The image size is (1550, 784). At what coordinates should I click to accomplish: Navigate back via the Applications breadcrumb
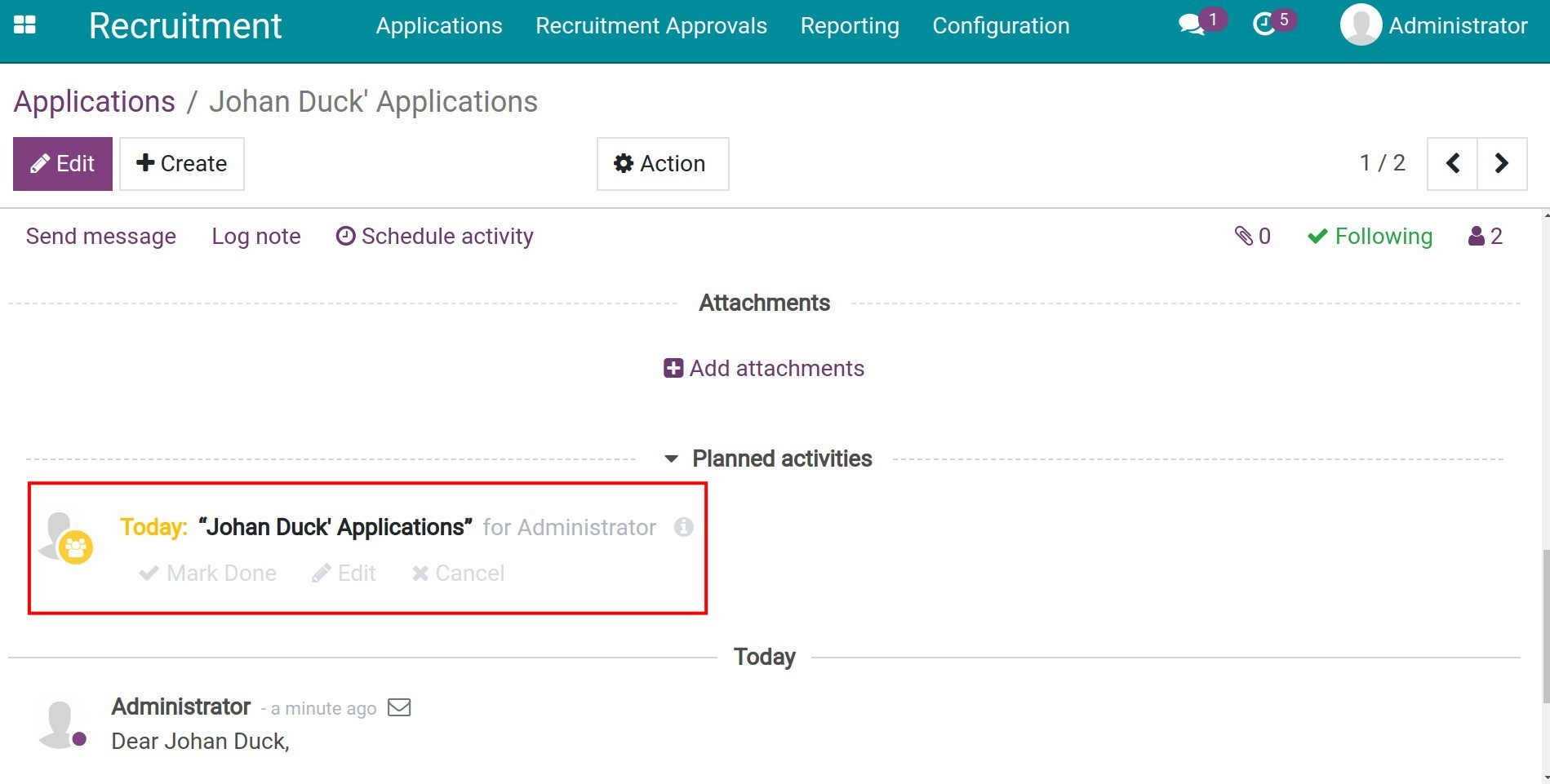[94, 101]
